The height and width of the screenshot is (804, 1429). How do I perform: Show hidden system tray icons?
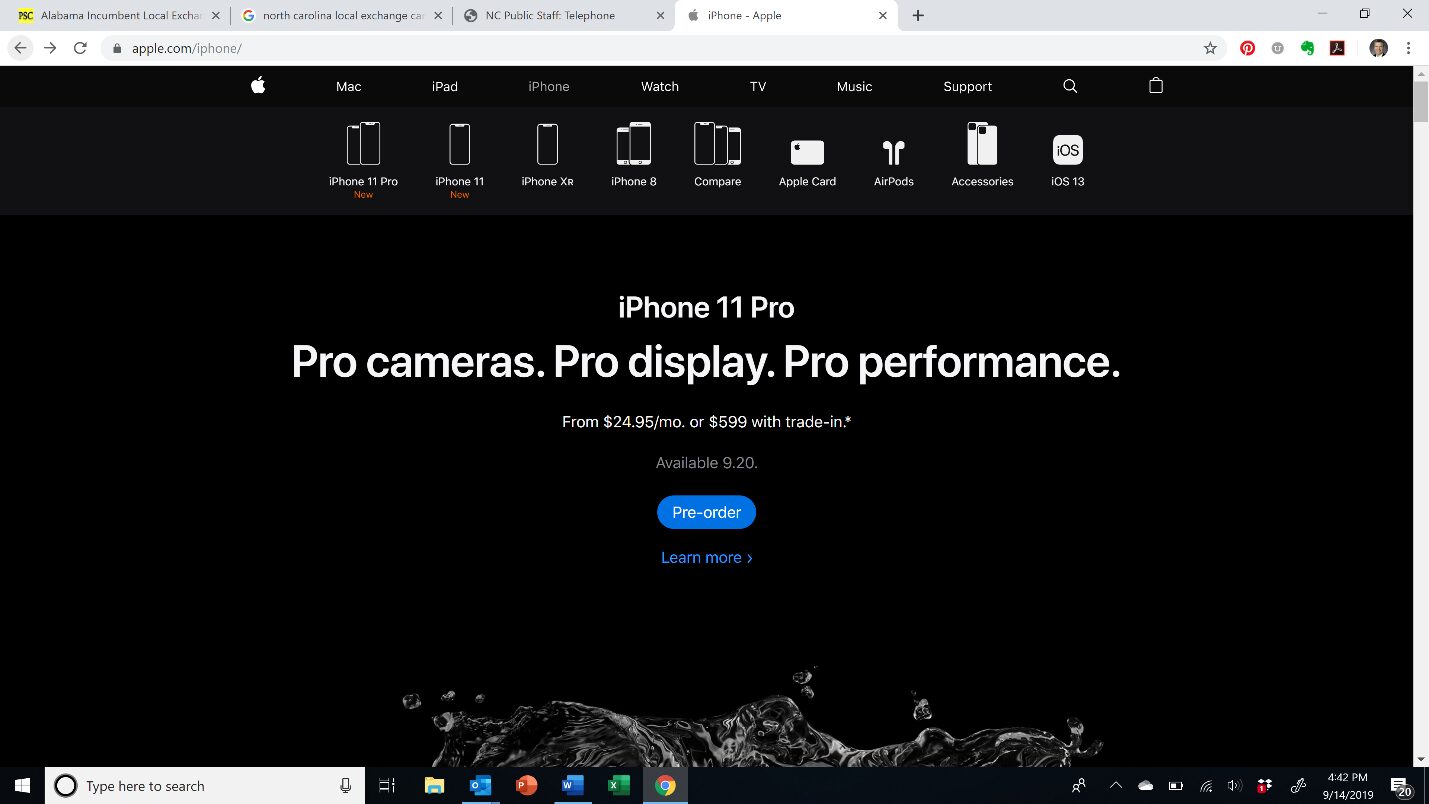[1116, 786]
